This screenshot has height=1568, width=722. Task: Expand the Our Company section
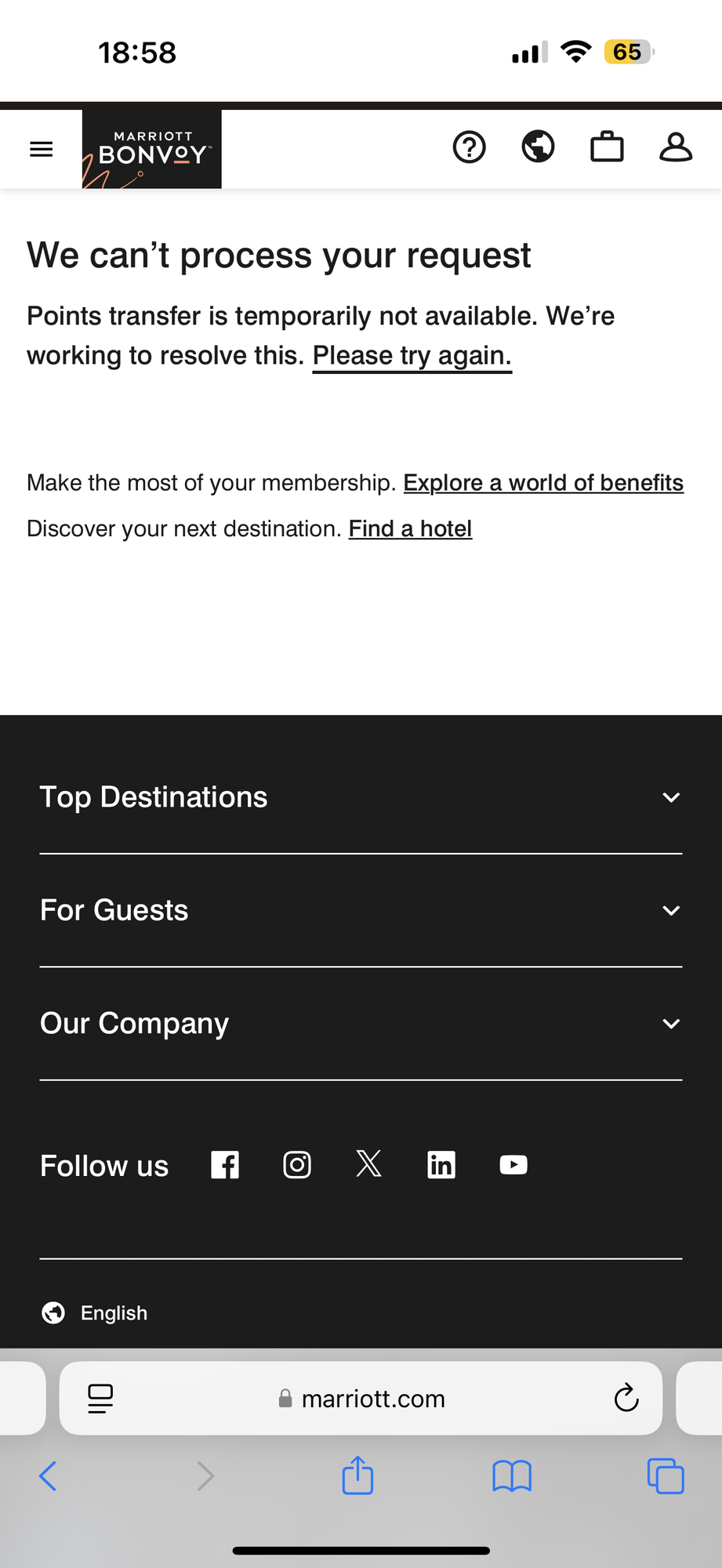361,1023
